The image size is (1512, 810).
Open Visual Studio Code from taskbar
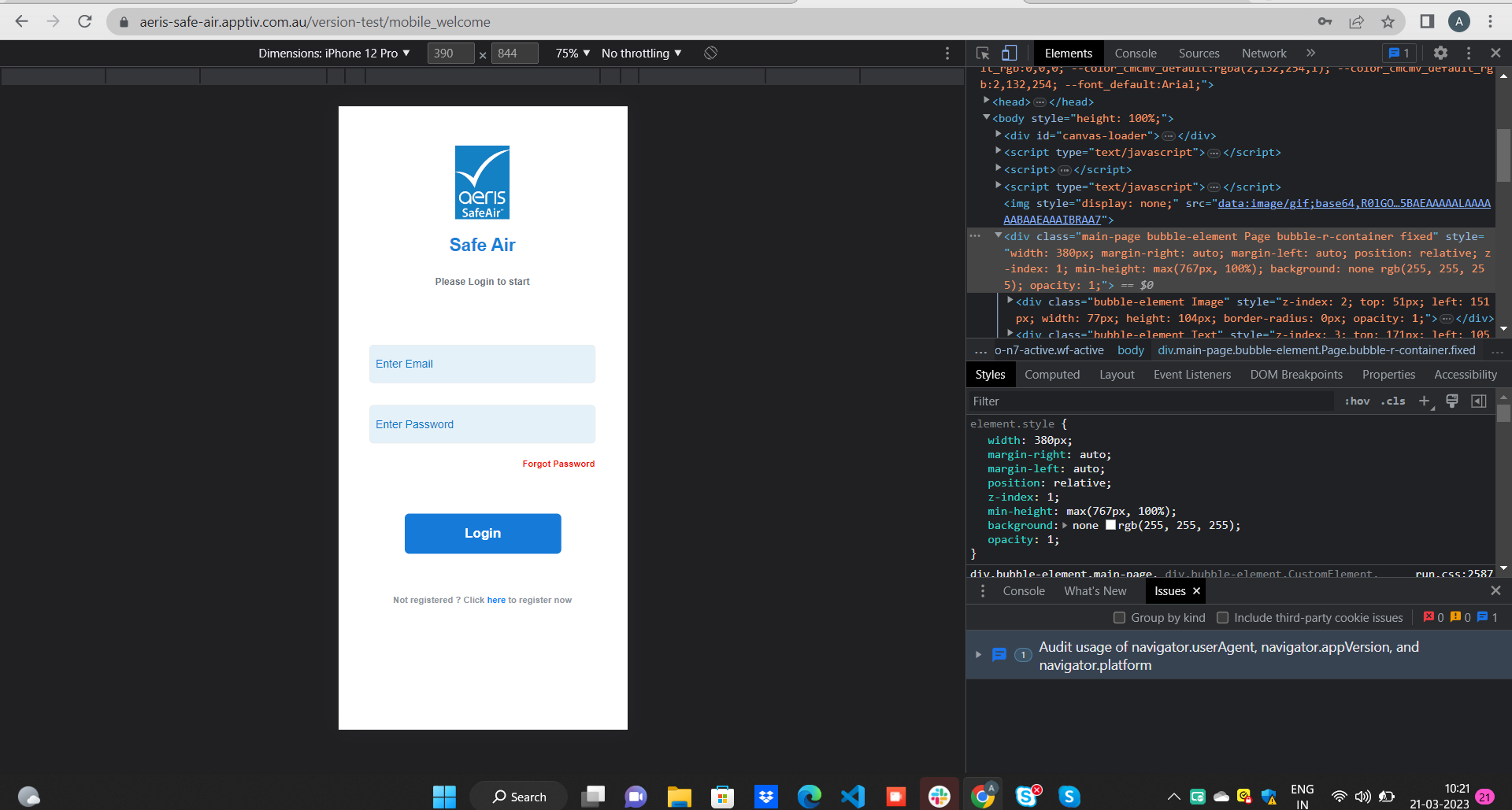[852, 797]
